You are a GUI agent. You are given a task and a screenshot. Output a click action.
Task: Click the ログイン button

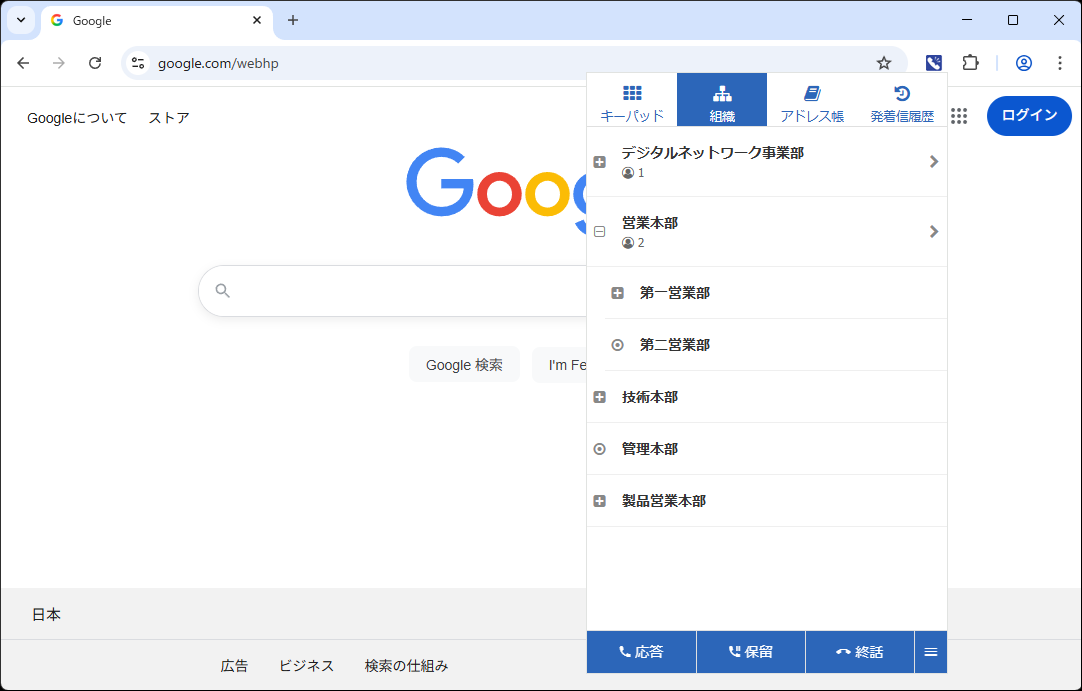tap(1029, 116)
